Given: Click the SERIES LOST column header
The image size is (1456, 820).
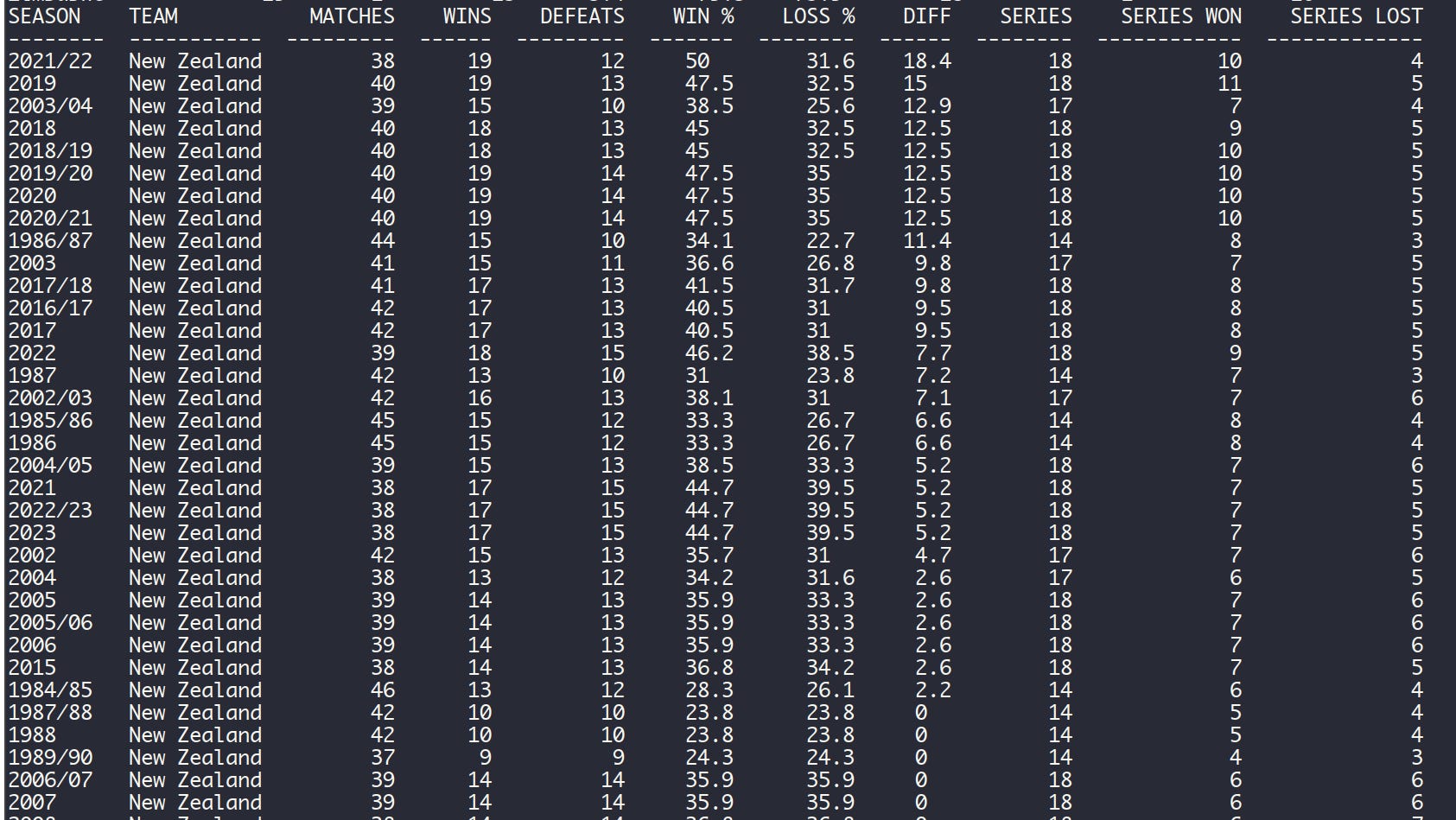Looking at the screenshot, I should coord(1357,16).
